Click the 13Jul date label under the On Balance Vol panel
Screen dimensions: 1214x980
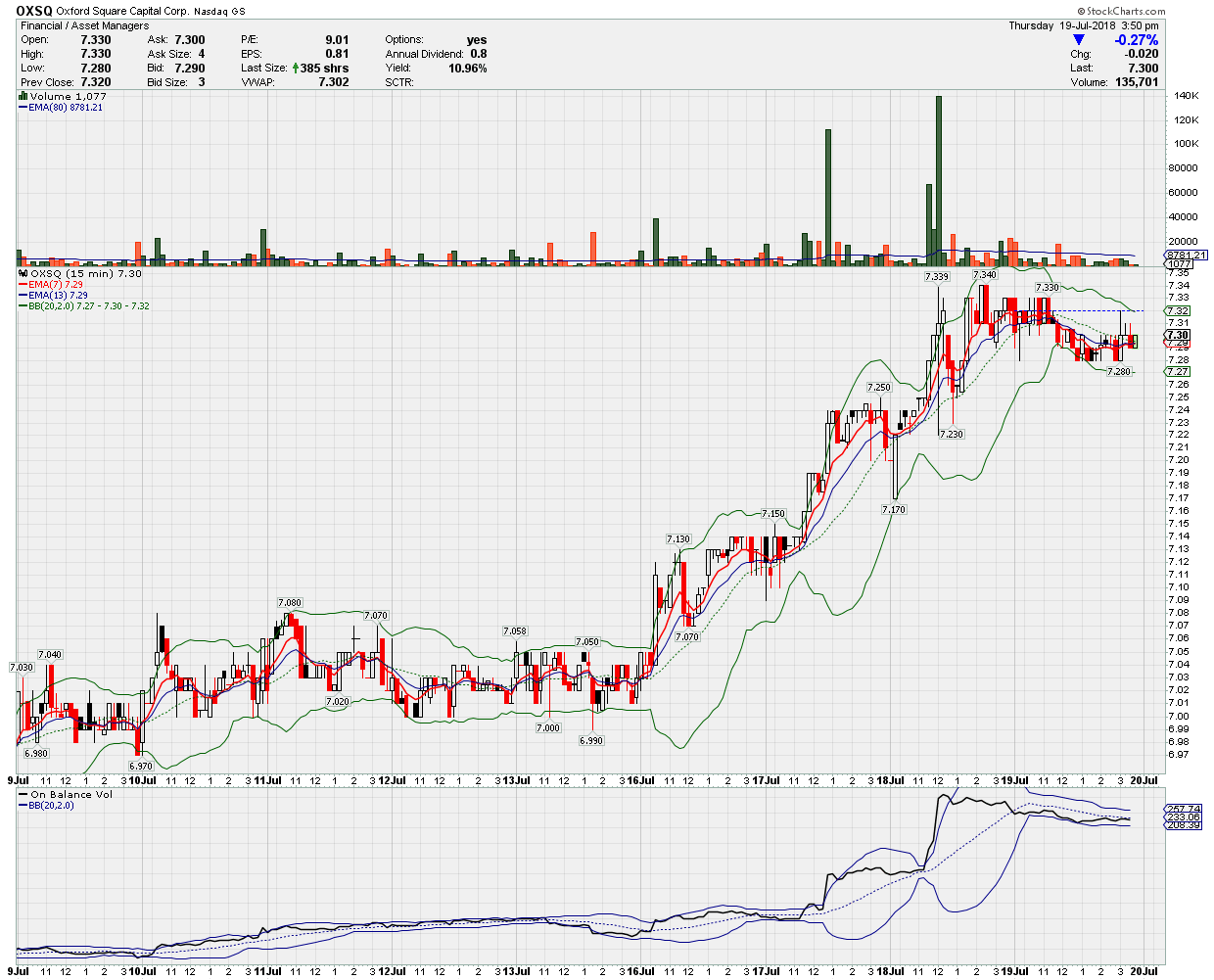click(x=515, y=970)
